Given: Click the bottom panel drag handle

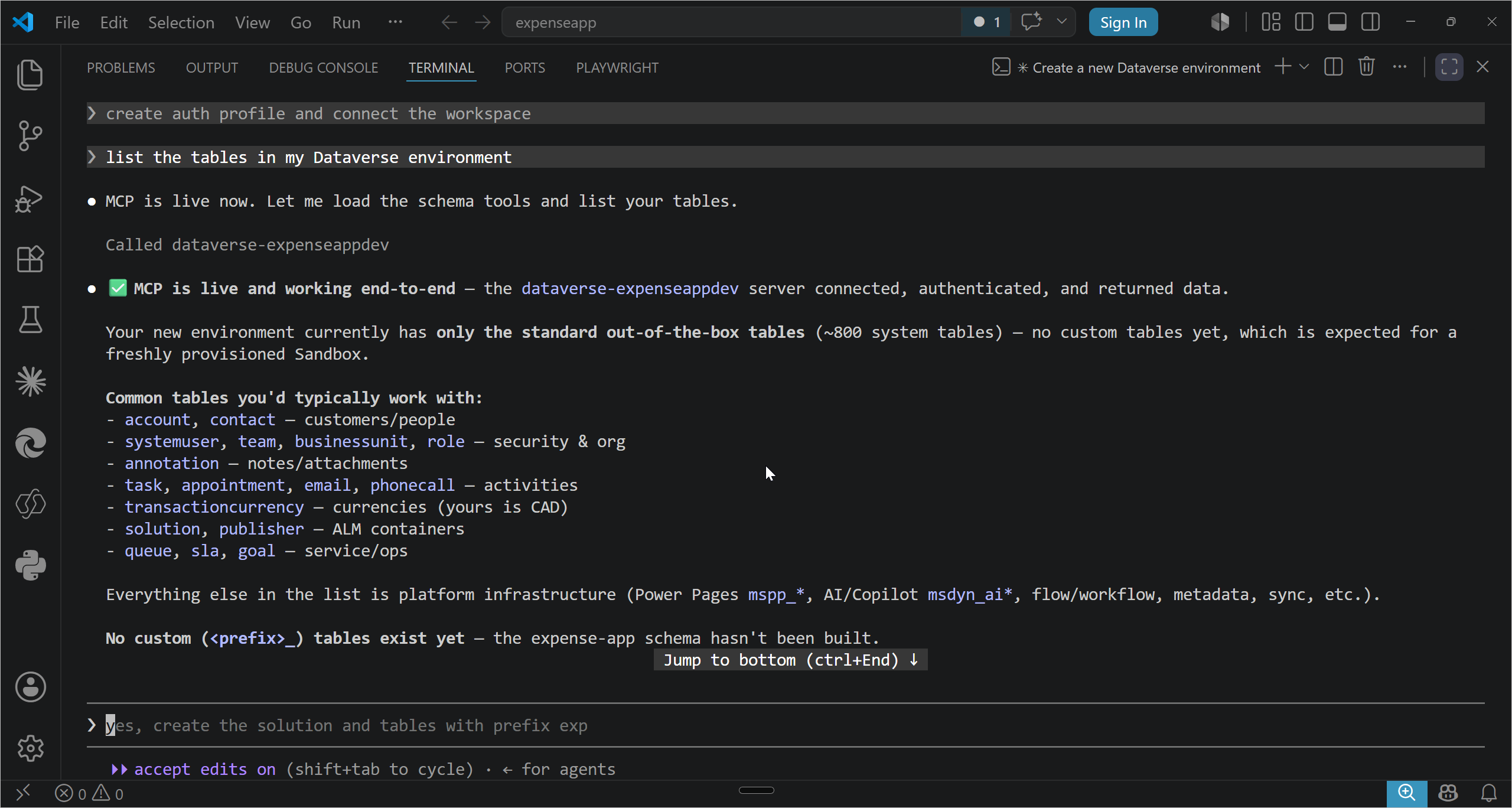Looking at the screenshot, I should point(756,790).
